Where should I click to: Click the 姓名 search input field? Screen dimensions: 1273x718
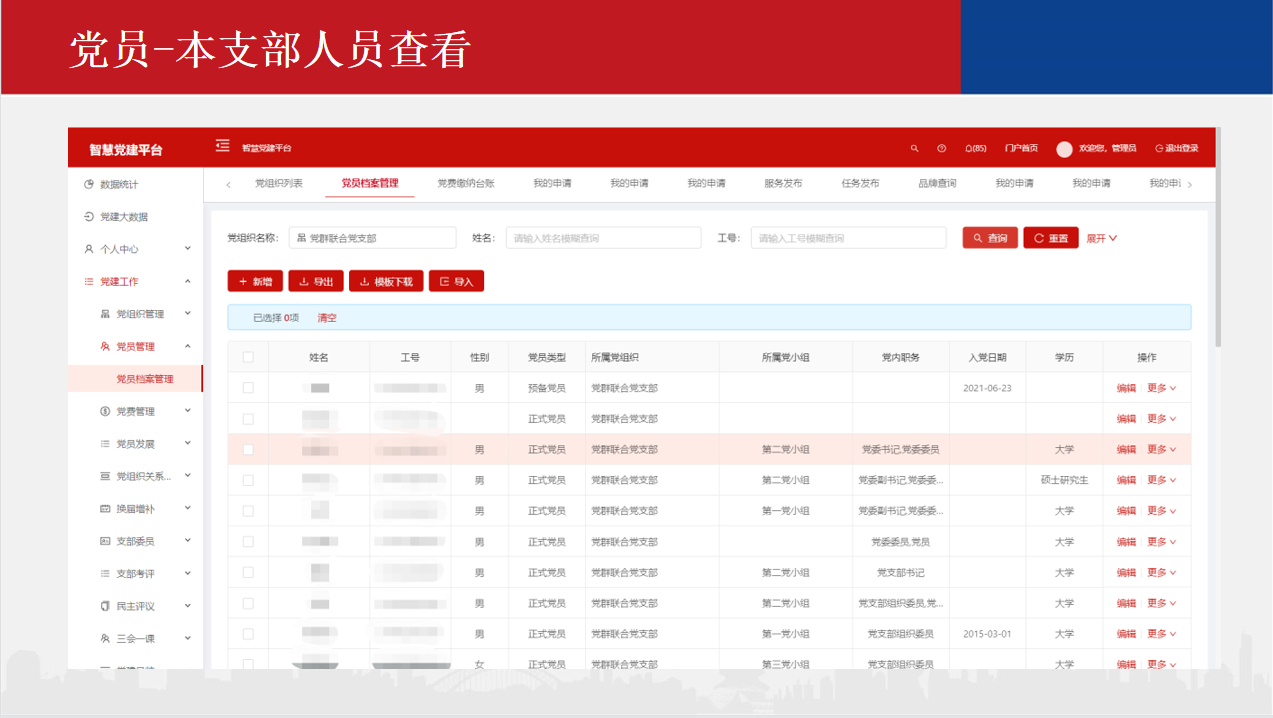[603, 238]
